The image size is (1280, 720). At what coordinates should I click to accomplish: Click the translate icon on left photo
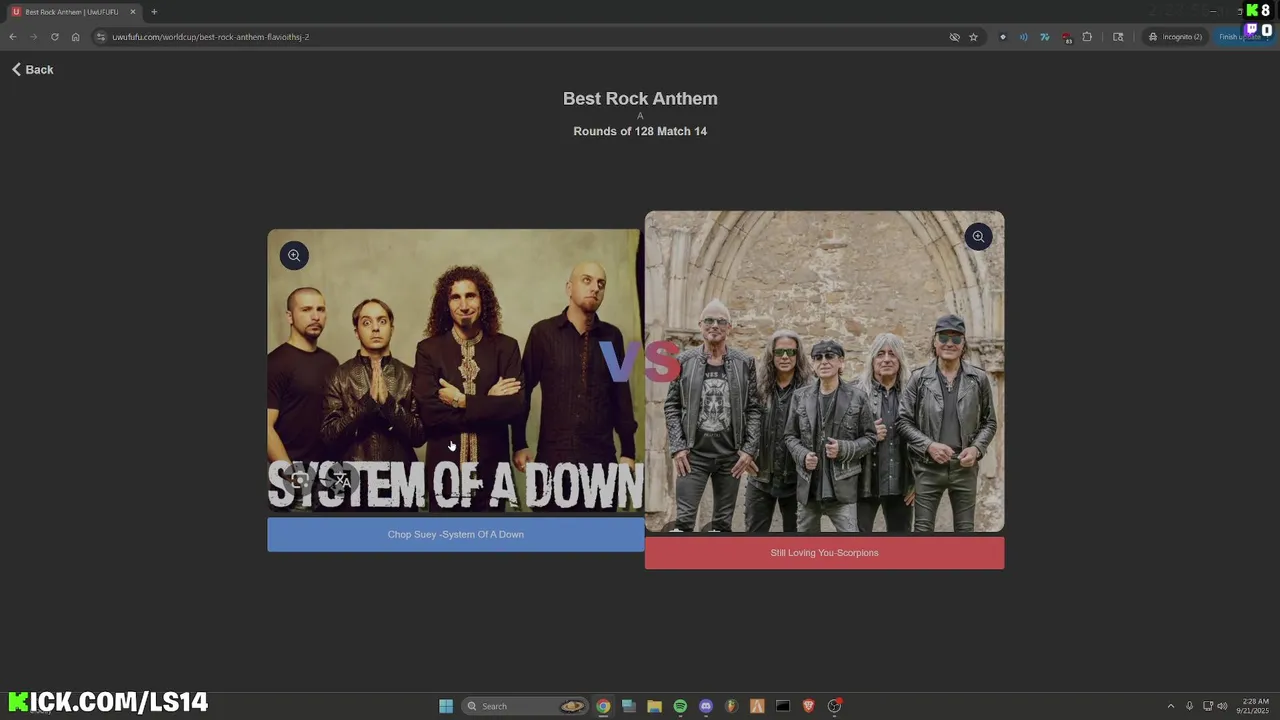342,480
